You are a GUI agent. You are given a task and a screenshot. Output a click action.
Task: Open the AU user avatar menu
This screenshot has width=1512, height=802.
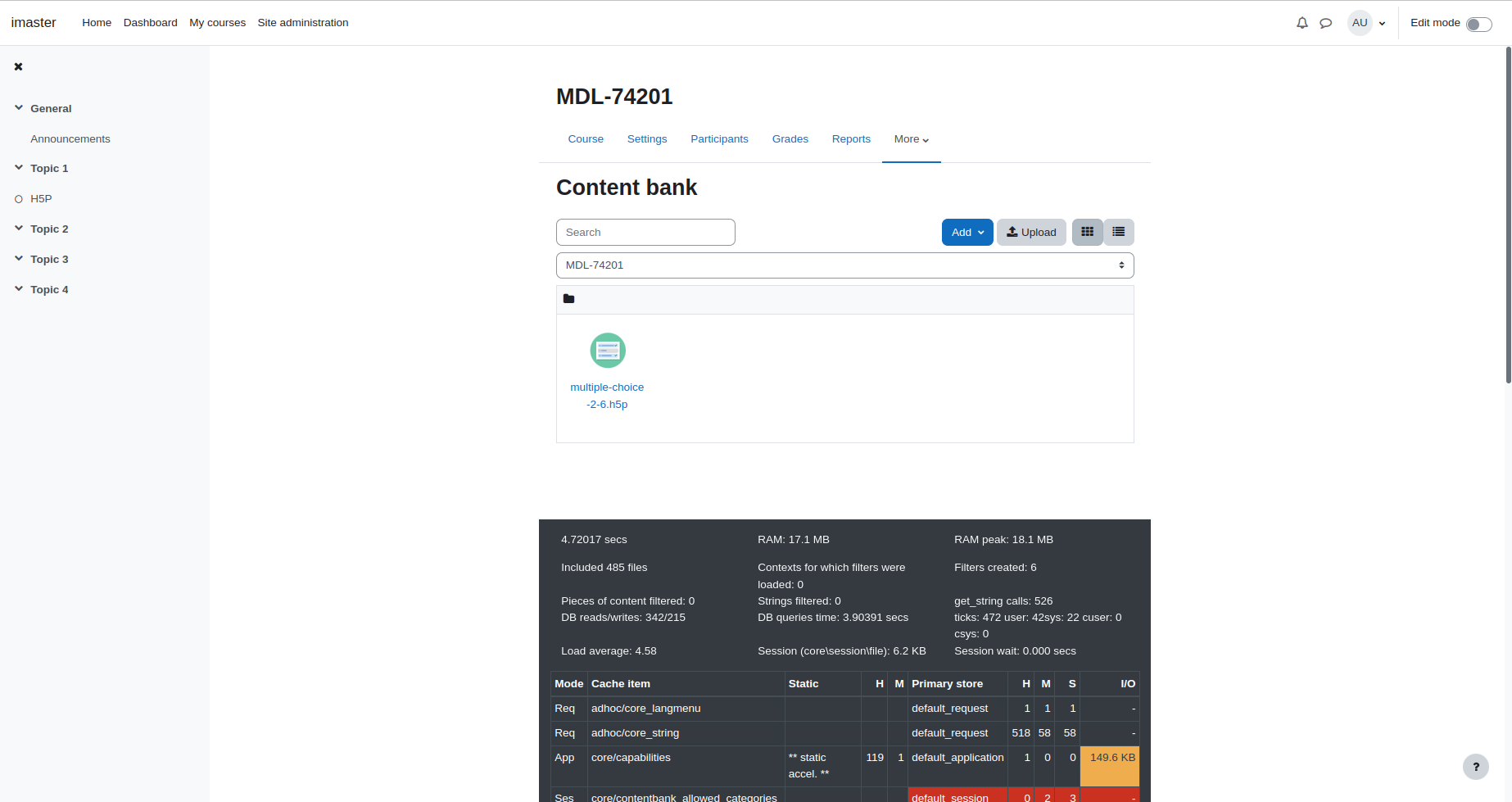tap(1360, 23)
